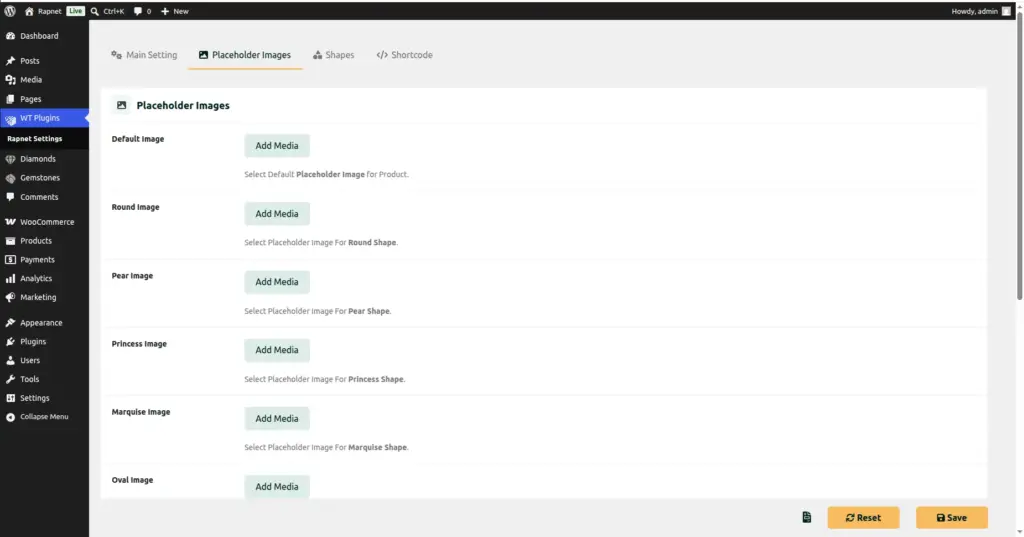
Task: Click the Pages icon in sidebar
Action: [10, 99]
